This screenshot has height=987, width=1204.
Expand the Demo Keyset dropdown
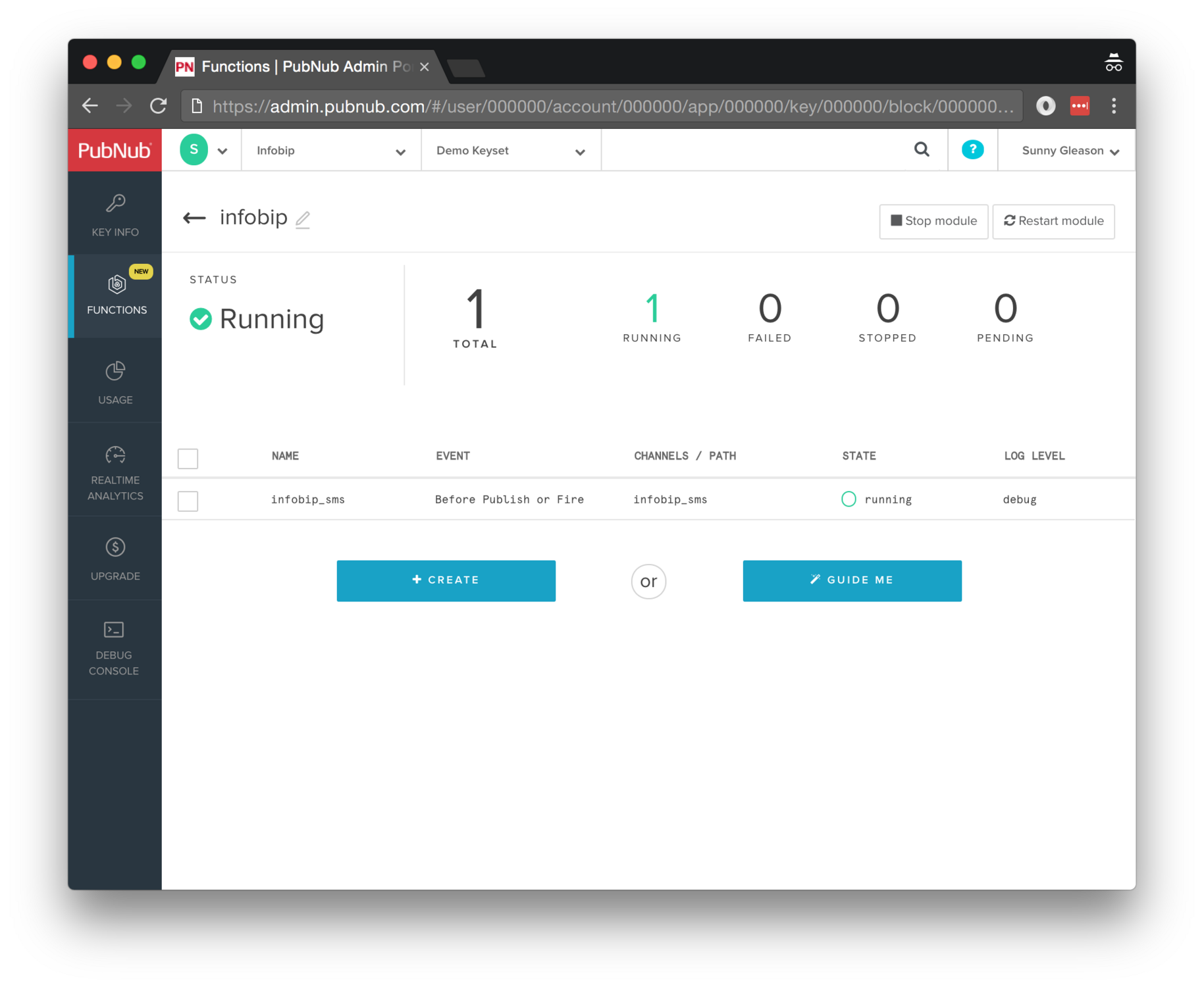point(511,151)
